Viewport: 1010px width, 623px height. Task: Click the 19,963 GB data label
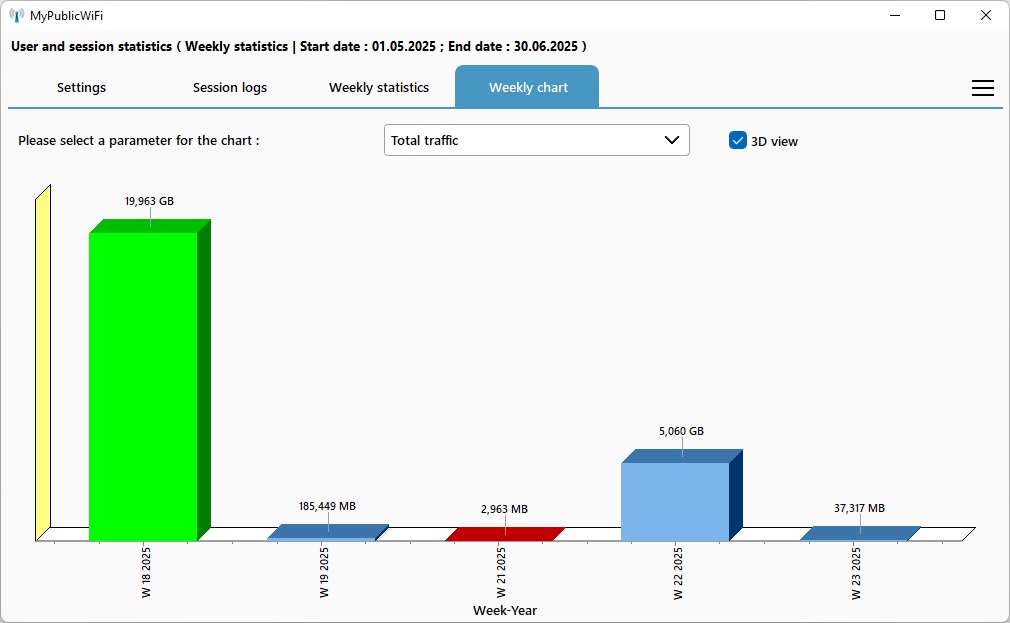pyautogui.click(x=149, y=201)
